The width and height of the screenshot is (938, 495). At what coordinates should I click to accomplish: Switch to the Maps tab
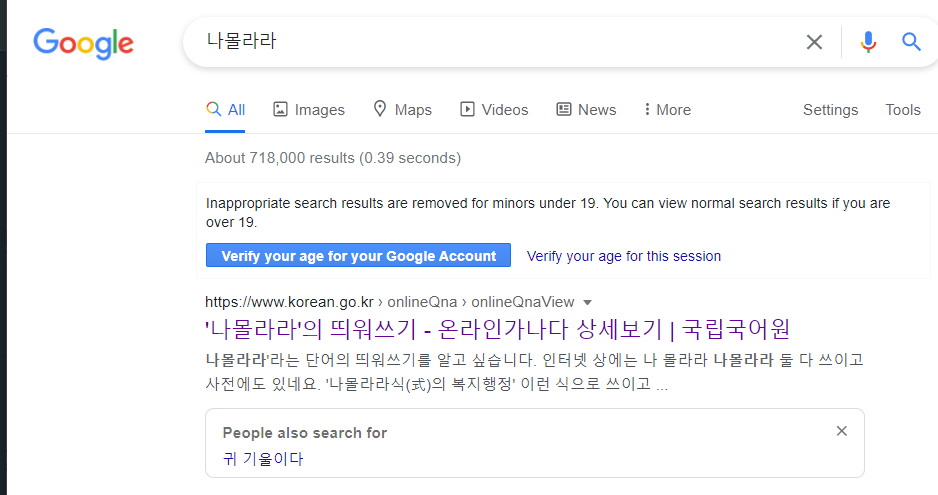[402, 110]
